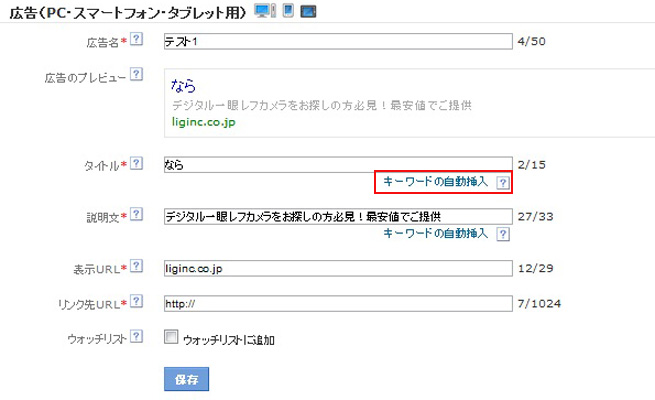Open help icon next to 広告のプレビュー
Screen dimensions: 655x400
click(x=136, y=74)
